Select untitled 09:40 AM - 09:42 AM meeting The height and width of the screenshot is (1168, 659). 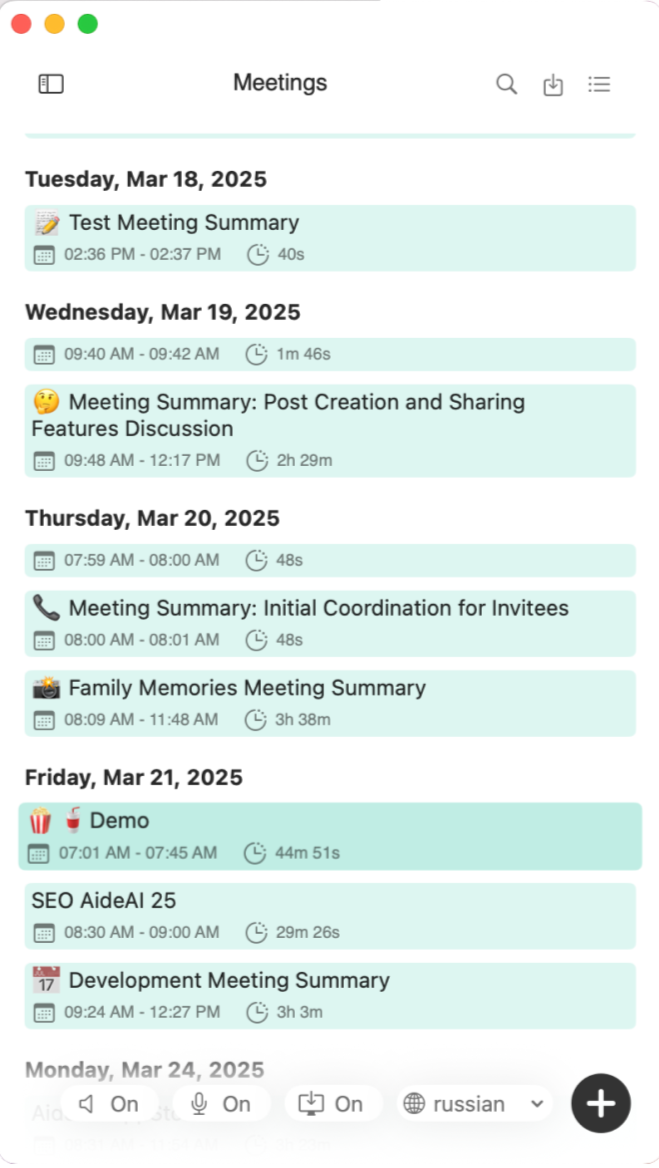[x=330, y=354]
